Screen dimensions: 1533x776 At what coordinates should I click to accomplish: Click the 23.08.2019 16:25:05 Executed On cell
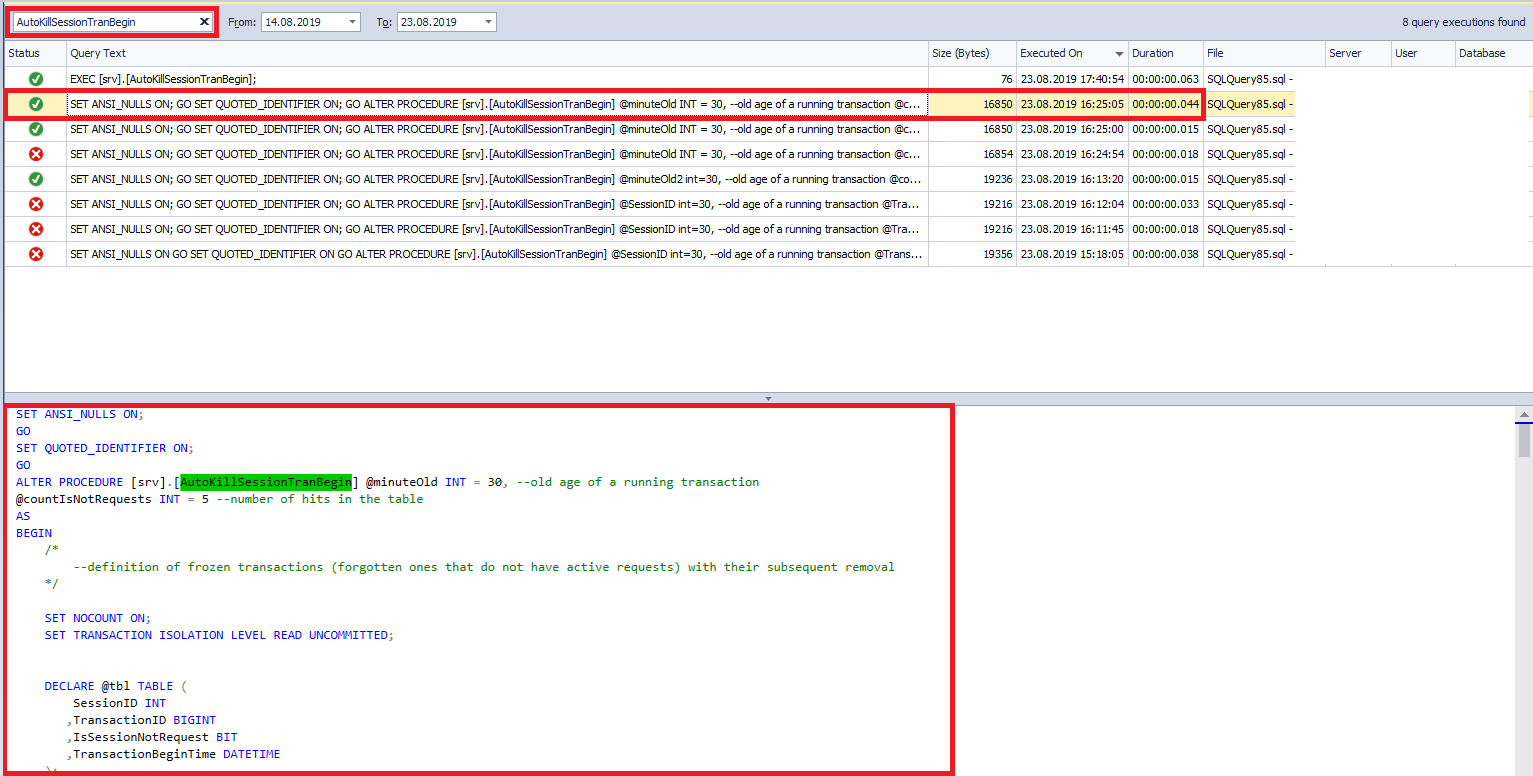pyautogui.click(x=1072, y=104)
